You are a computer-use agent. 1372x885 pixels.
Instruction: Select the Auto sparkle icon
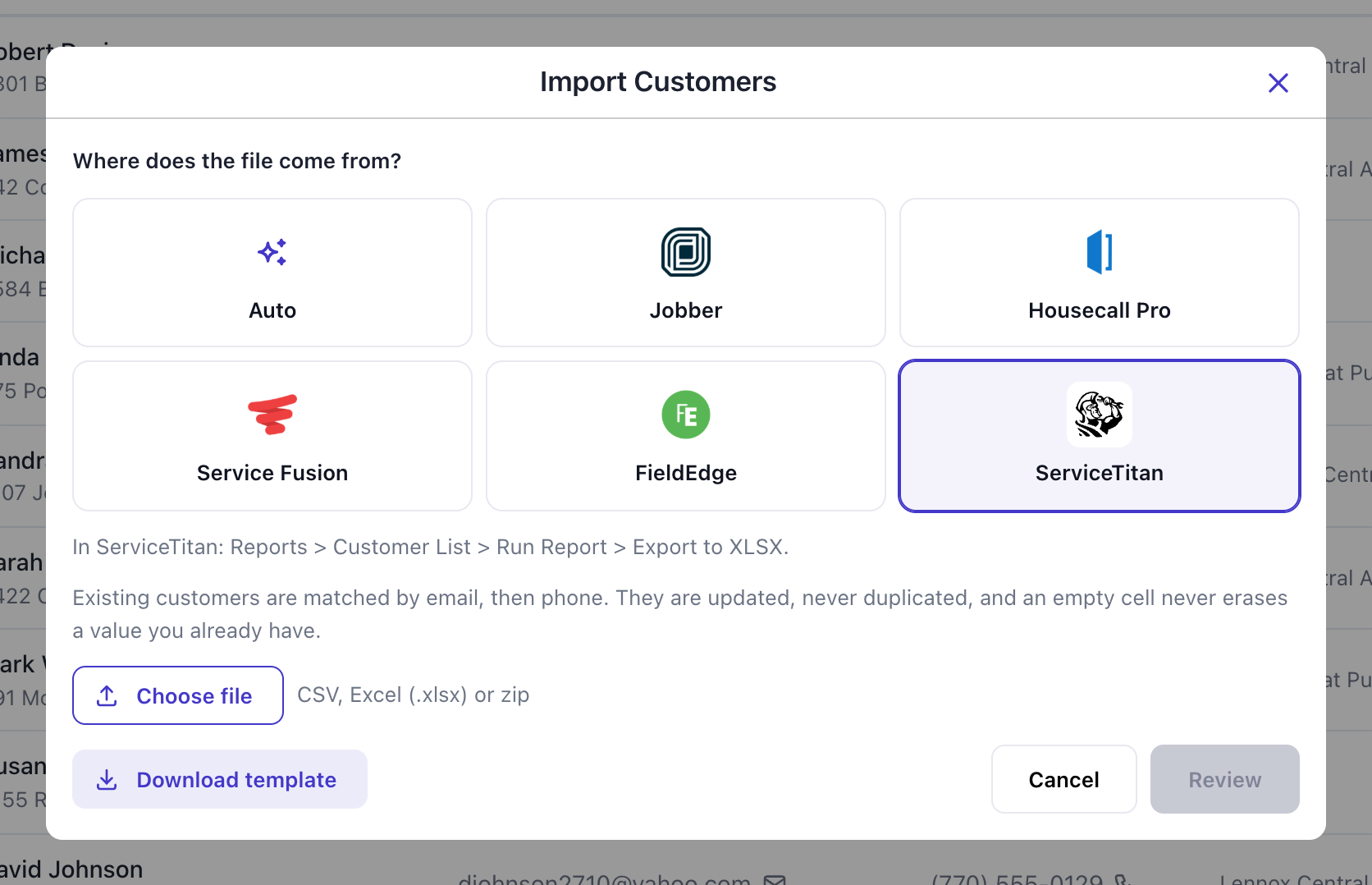coord(272,252)
